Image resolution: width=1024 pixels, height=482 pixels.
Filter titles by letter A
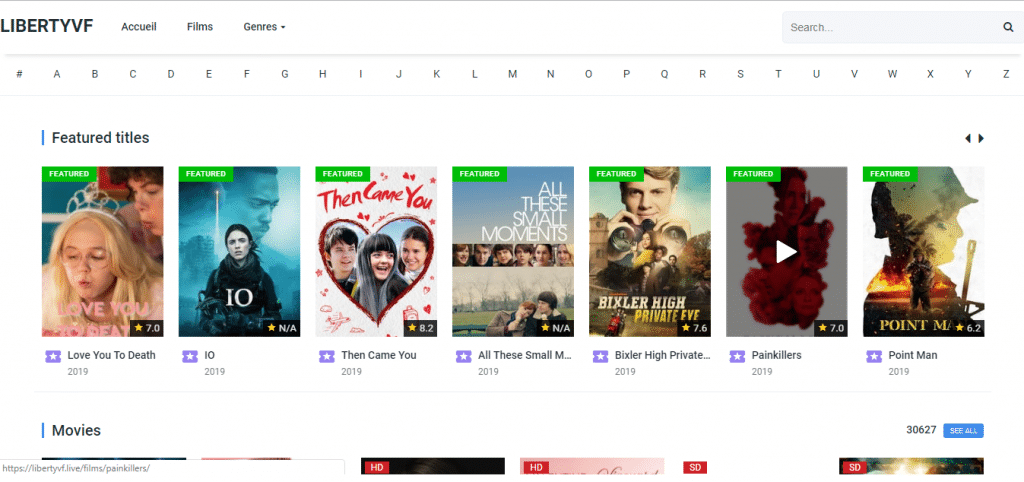pos(57,74)
